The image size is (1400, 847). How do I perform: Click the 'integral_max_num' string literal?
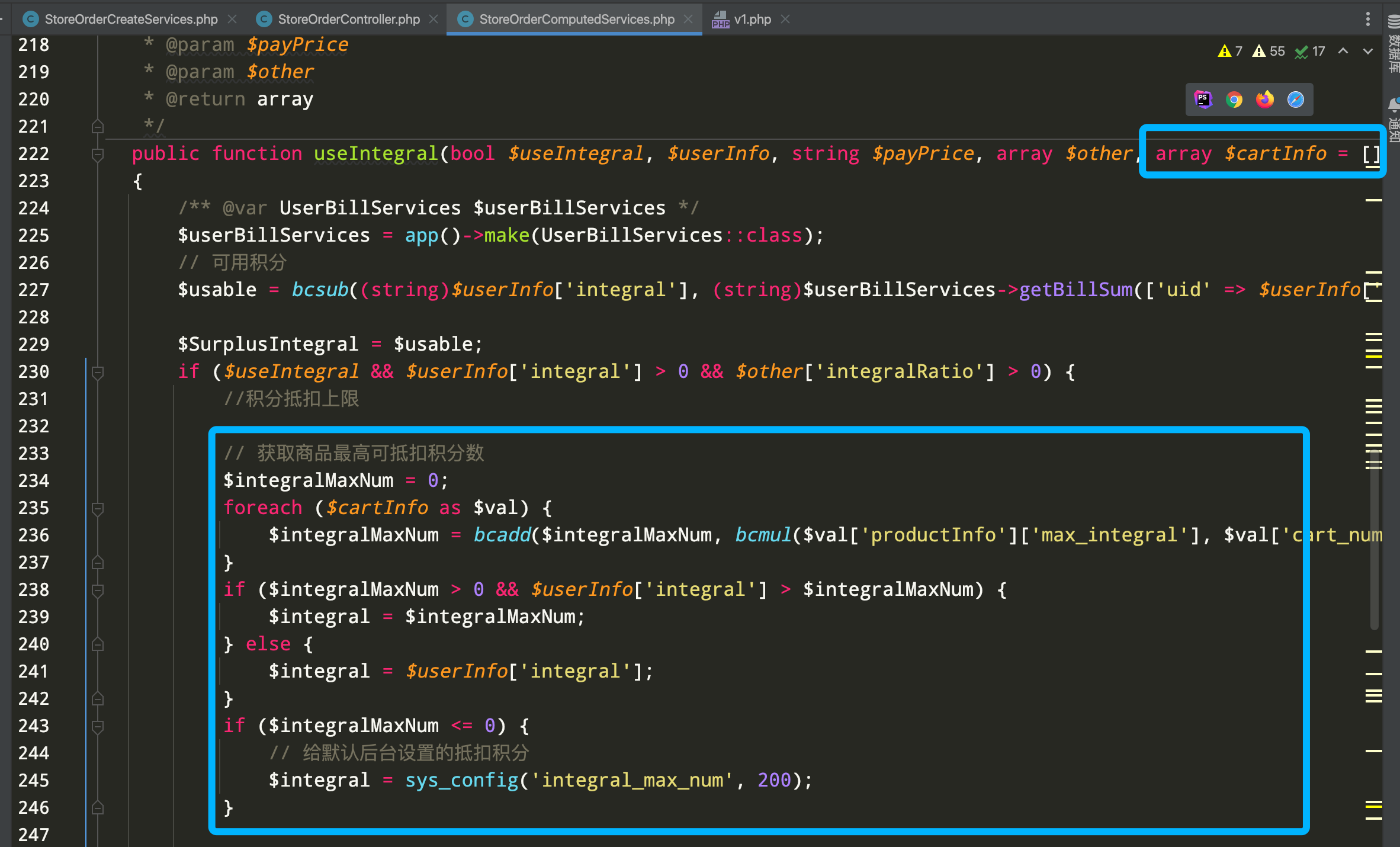pyautogui.click(x=632, y=780)
